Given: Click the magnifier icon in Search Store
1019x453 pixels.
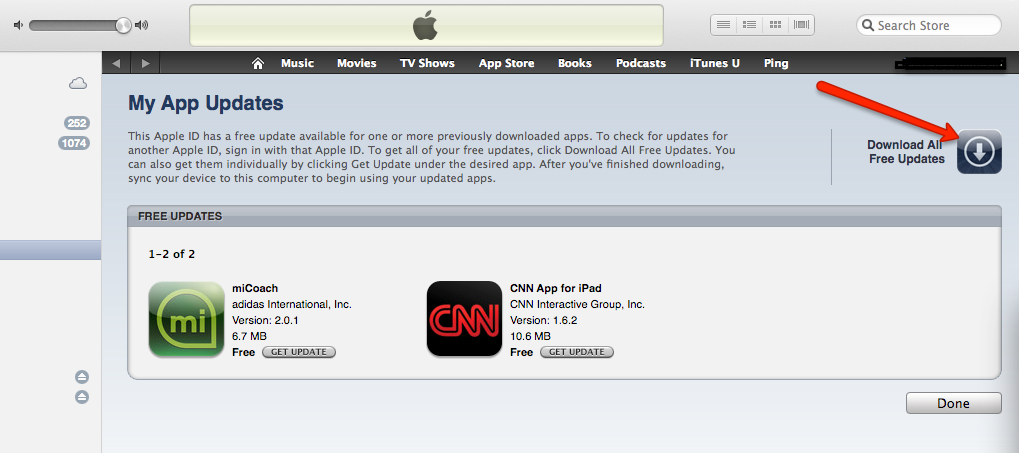Looking at the screenshot, I should coord(868,25).
